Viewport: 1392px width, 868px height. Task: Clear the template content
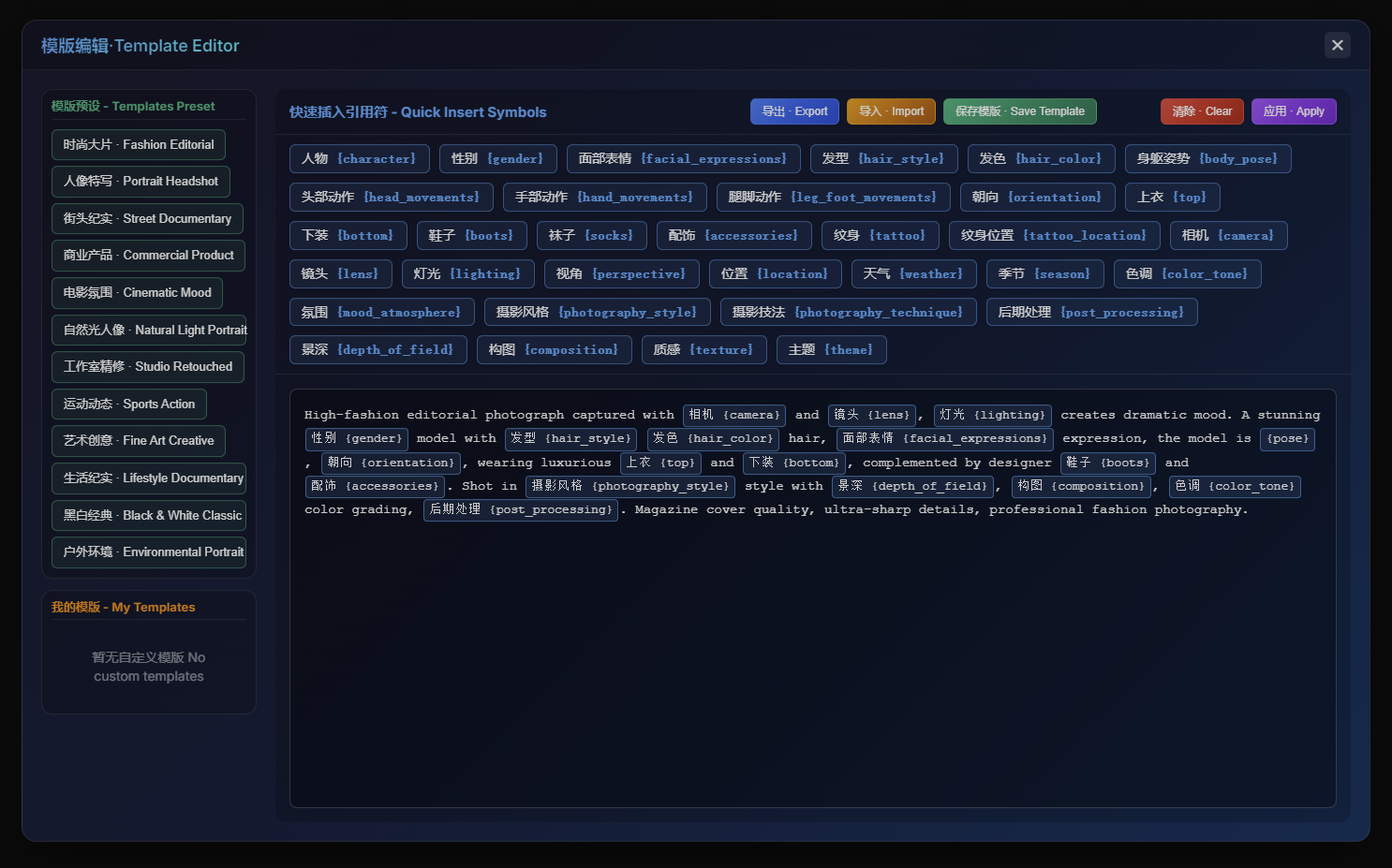(x=1202, y=111)
